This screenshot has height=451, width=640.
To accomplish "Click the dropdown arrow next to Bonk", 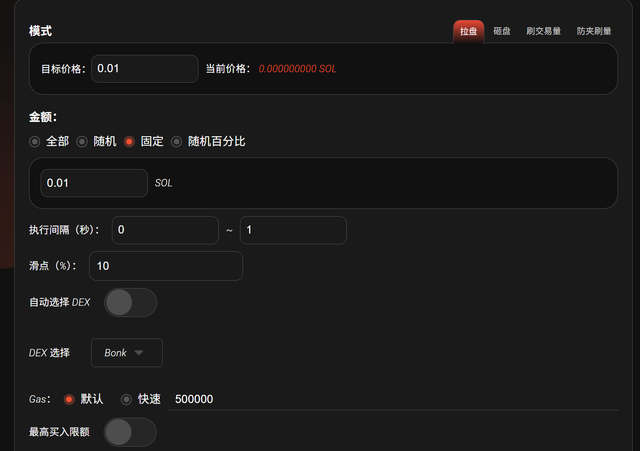I will coord(139,353).
